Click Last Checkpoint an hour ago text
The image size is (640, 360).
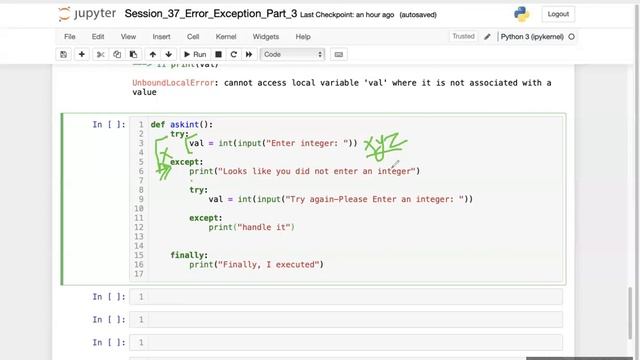pos(347,15)
